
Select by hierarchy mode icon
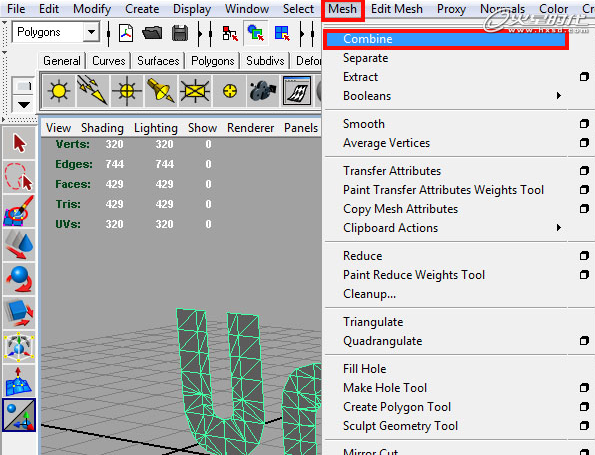click(x=230, y=33)
